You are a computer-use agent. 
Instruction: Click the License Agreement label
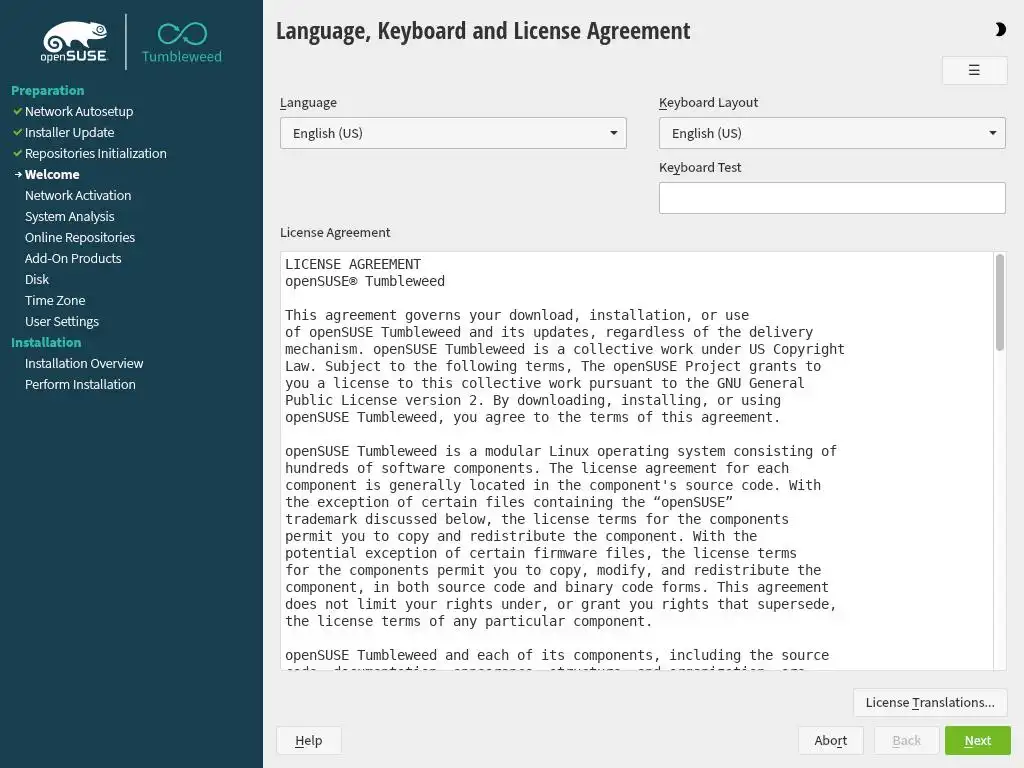pyautogui.click(x=335, y=232)
